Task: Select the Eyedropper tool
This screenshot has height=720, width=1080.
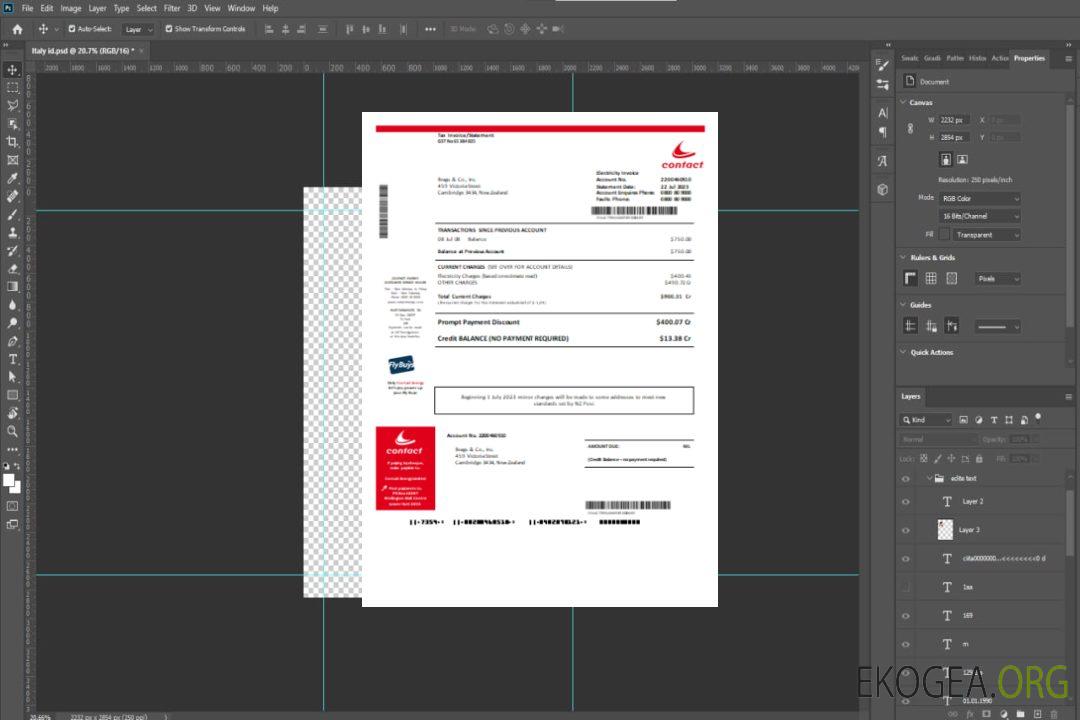Action: tap(12, 178)
